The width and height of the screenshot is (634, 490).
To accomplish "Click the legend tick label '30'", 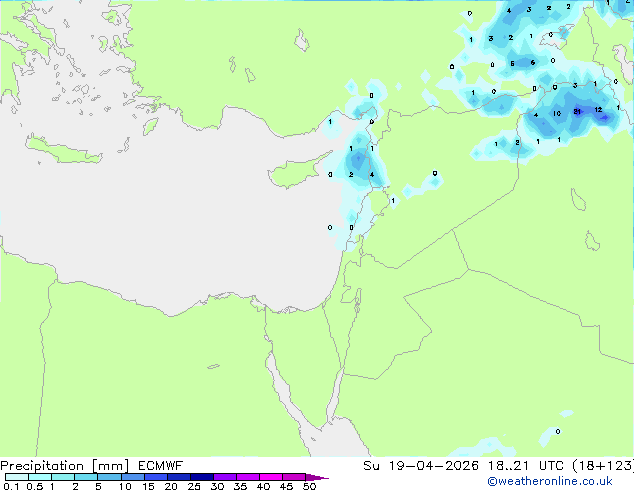I will 217,486.
